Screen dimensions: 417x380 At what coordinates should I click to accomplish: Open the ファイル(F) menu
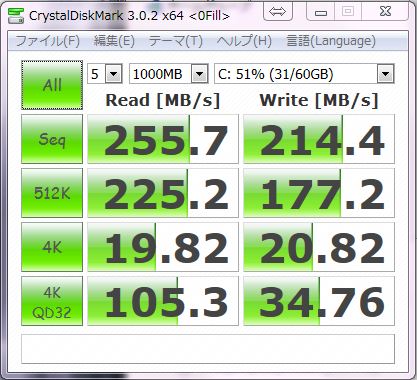coord(48,41)
